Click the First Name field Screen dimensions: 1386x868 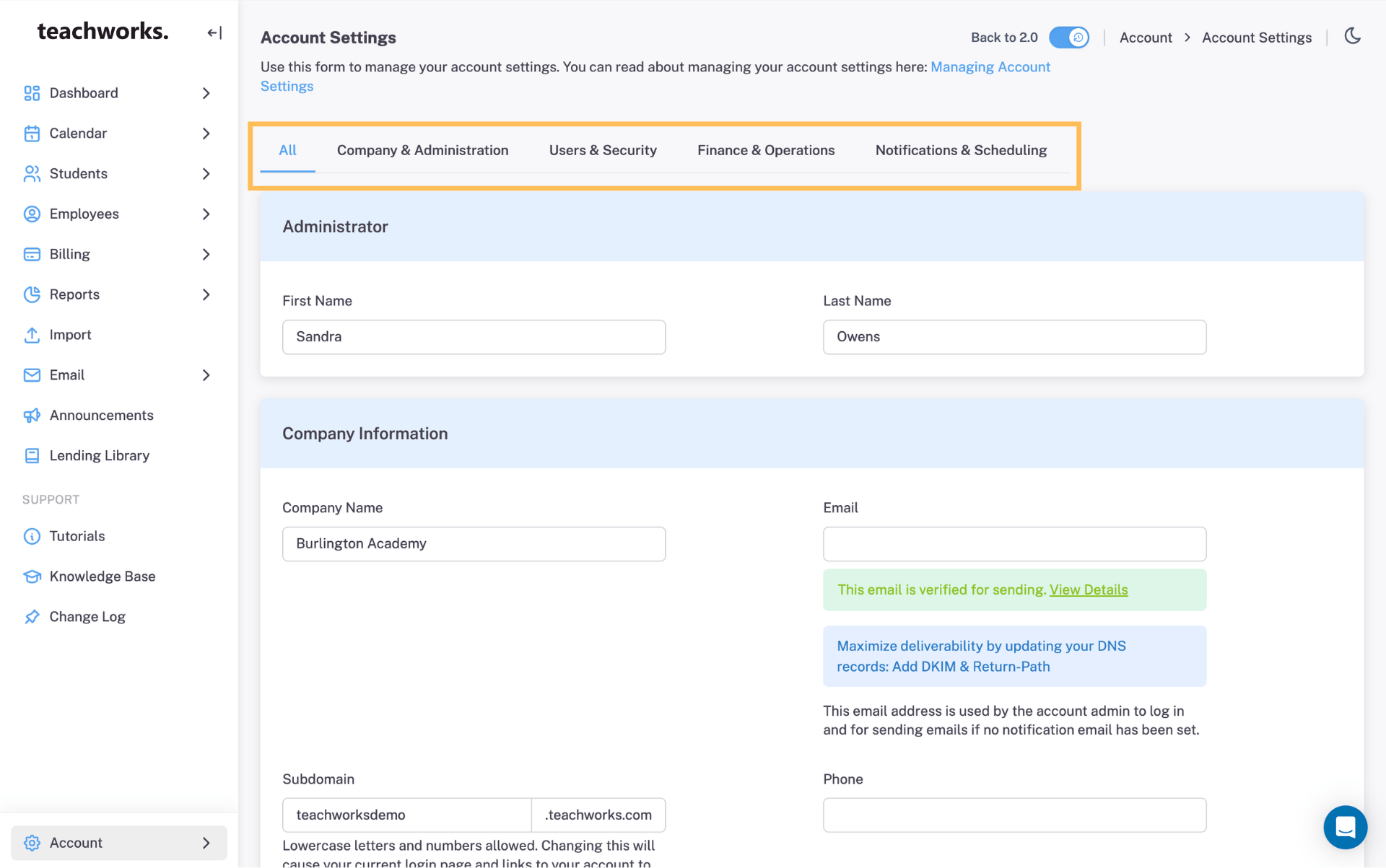click(x=474, y=337)
